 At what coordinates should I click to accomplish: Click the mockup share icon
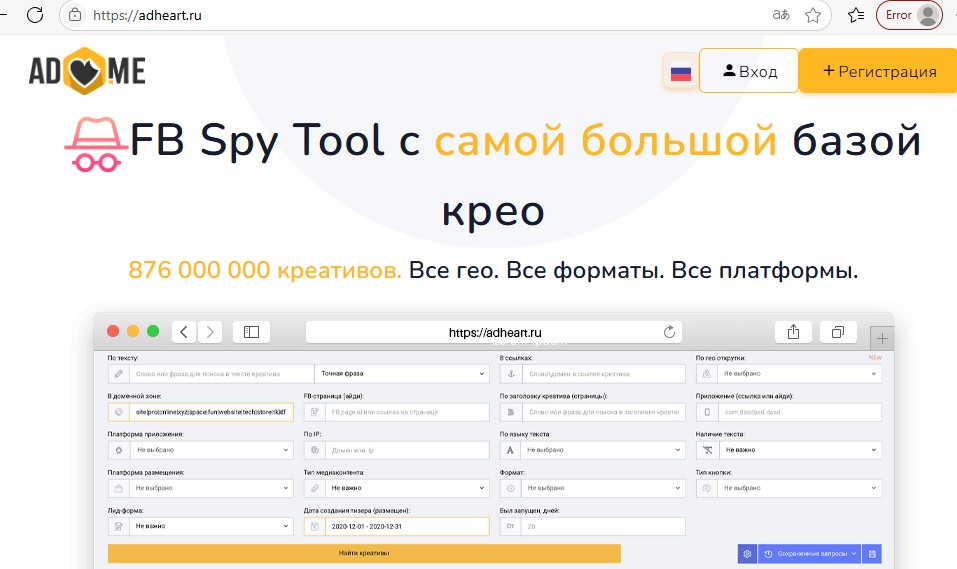point(793,332)
